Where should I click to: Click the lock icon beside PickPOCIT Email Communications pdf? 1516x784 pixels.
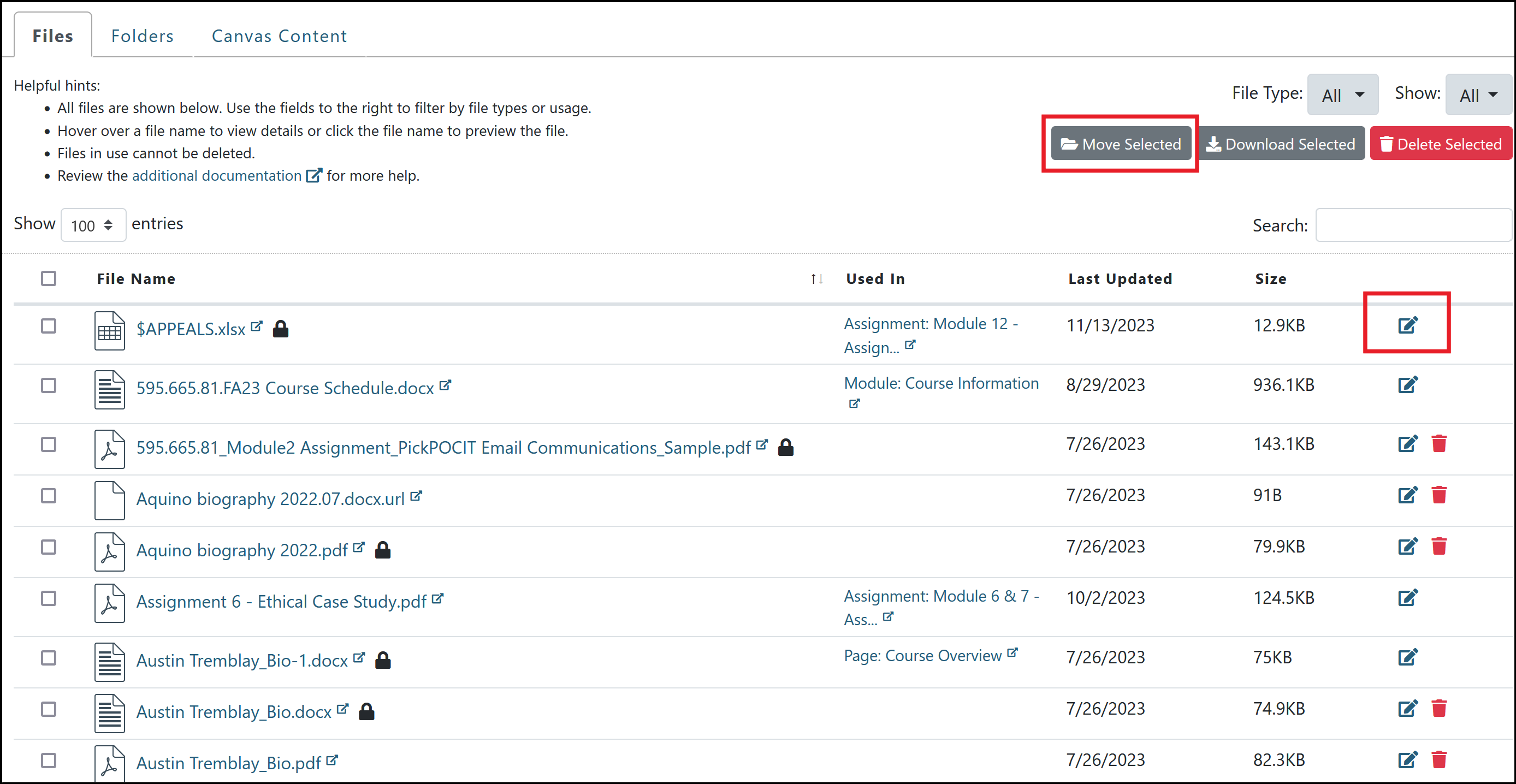pos(786,448)
